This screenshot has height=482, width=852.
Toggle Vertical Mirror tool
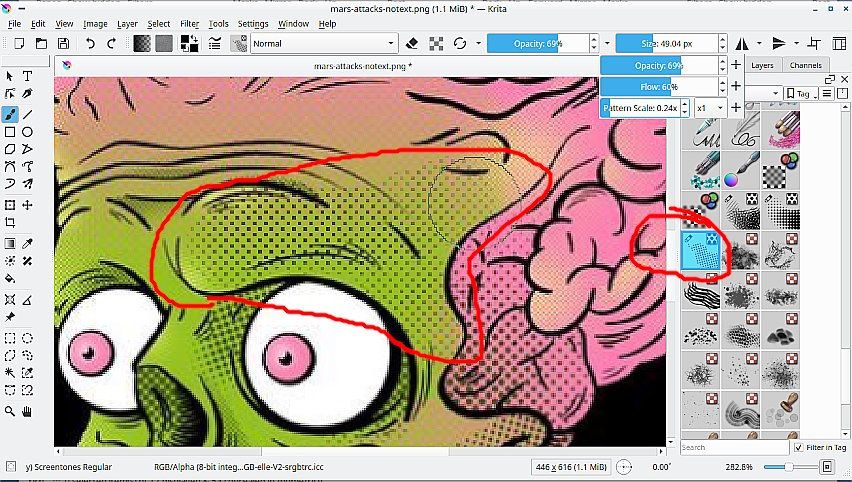[779, 43]
